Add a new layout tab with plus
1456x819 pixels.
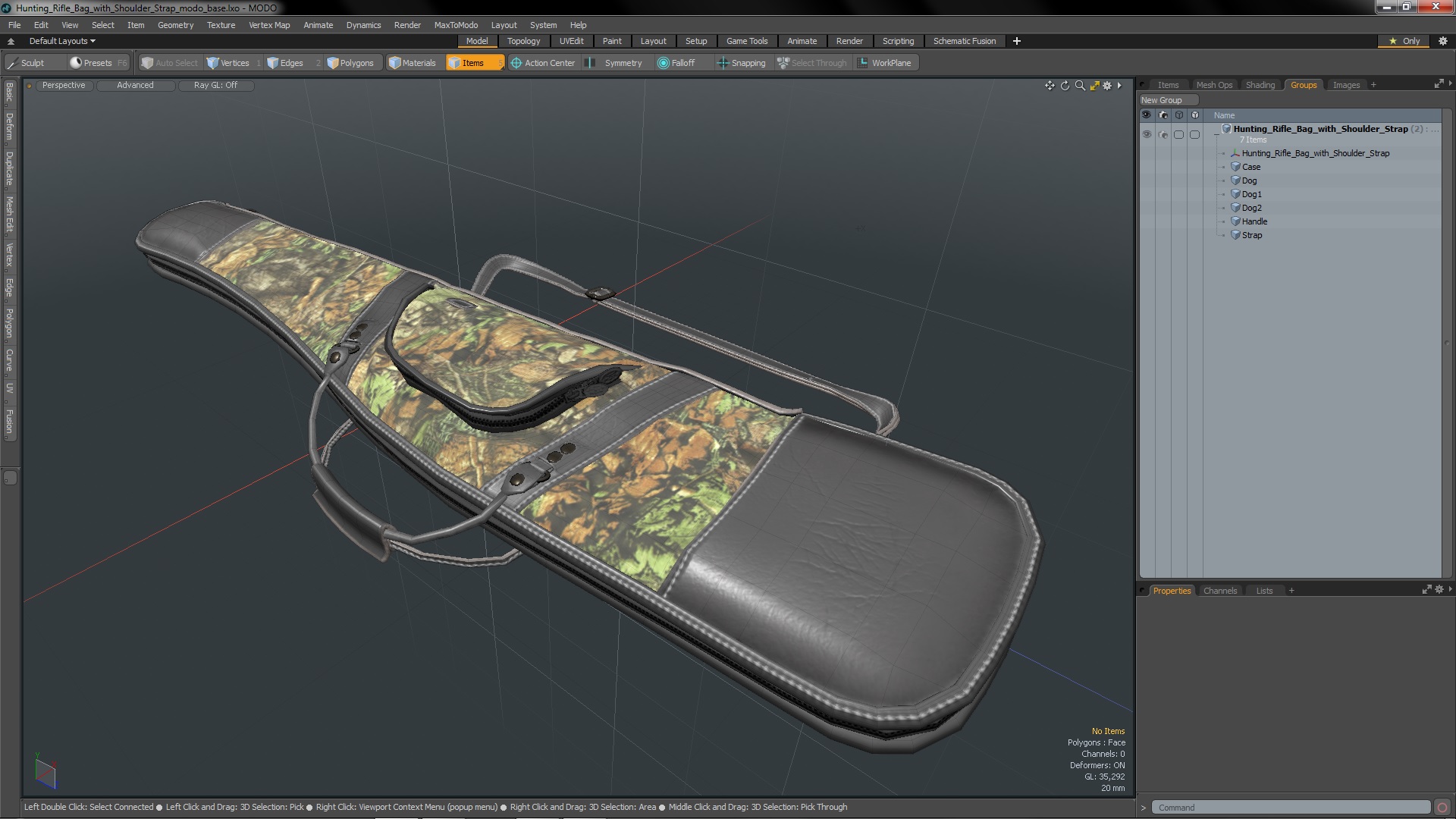point(1017,41)
